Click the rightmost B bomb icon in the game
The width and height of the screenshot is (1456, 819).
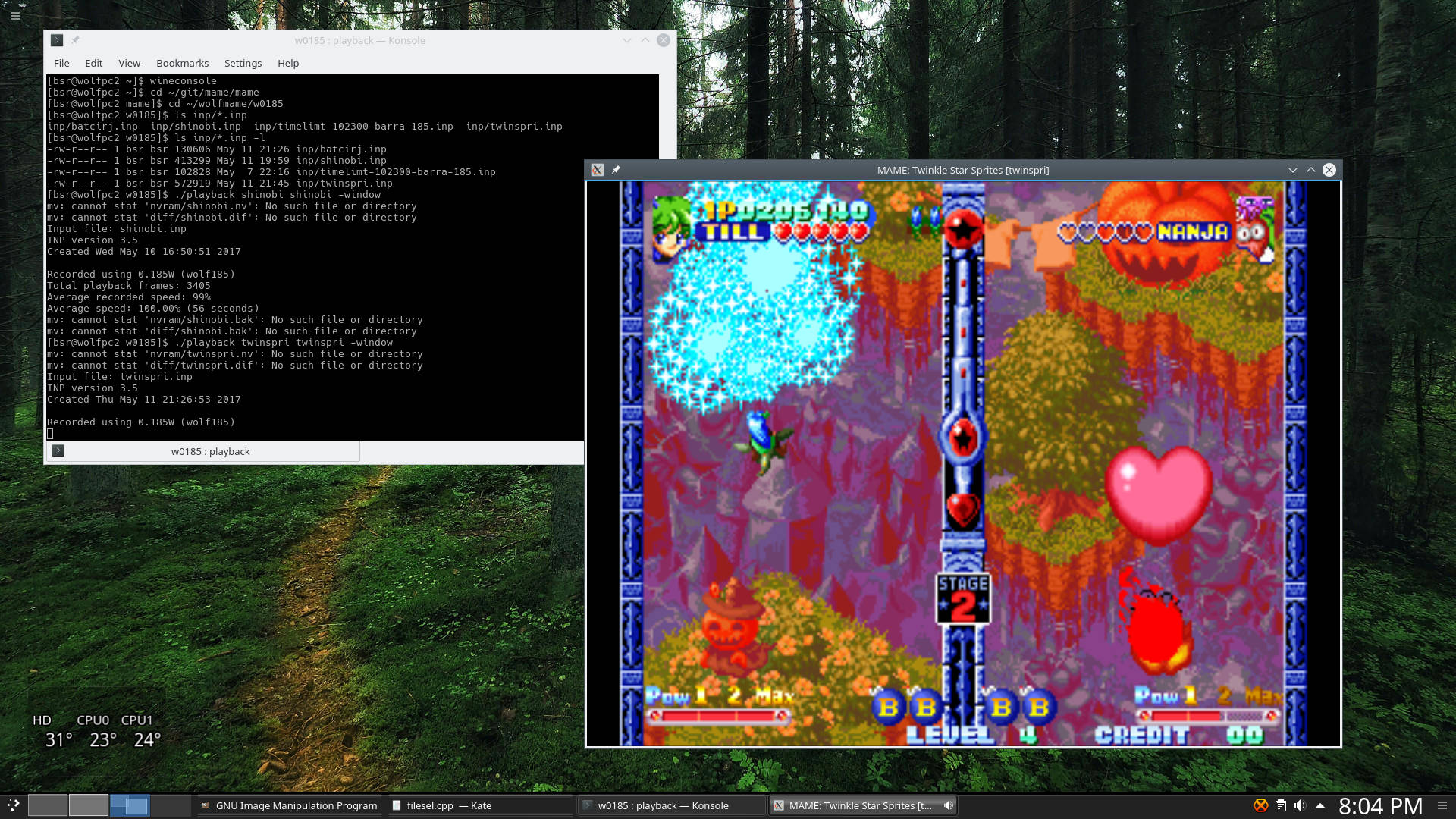1039,708
